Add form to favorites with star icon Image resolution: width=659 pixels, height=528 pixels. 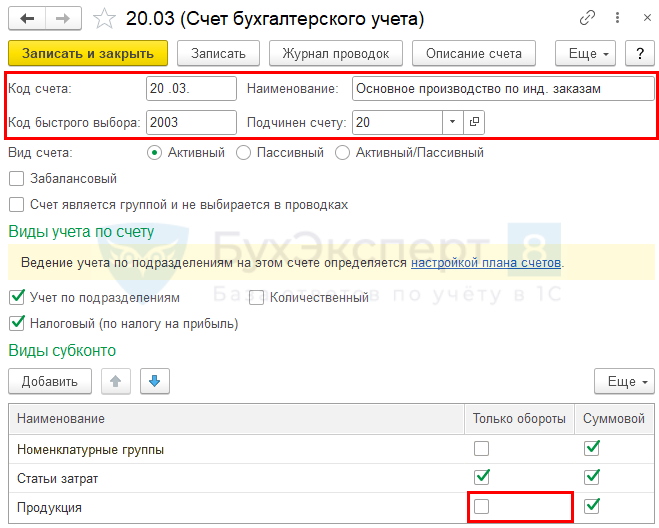[x=104, y=19]
